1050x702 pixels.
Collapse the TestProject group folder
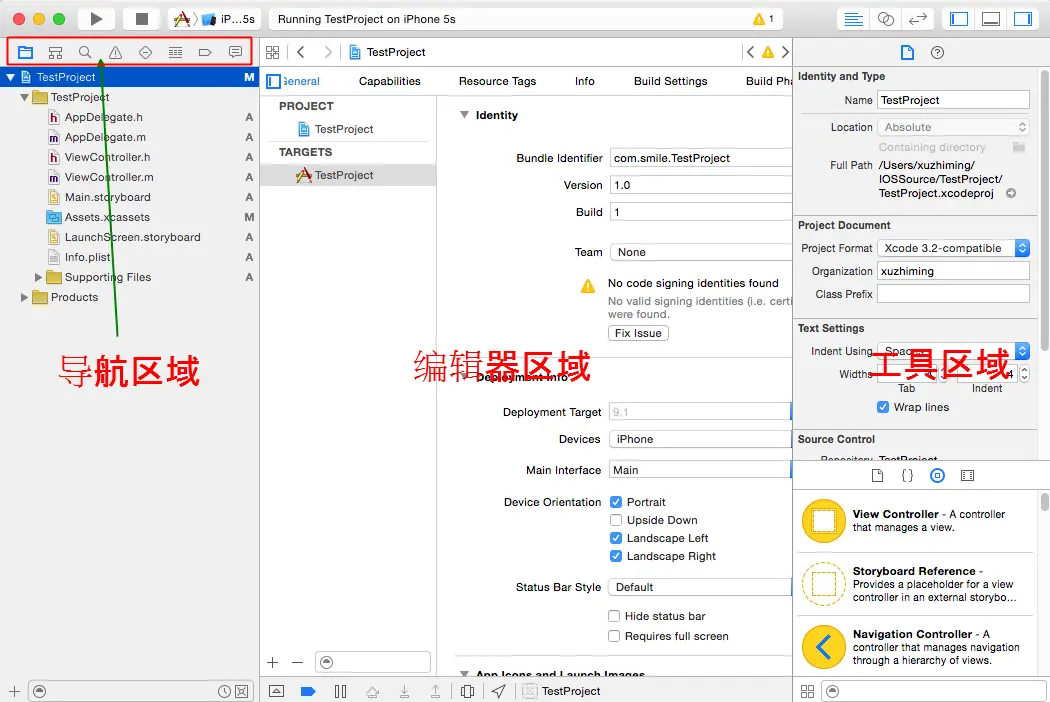(x=25, y=97)
